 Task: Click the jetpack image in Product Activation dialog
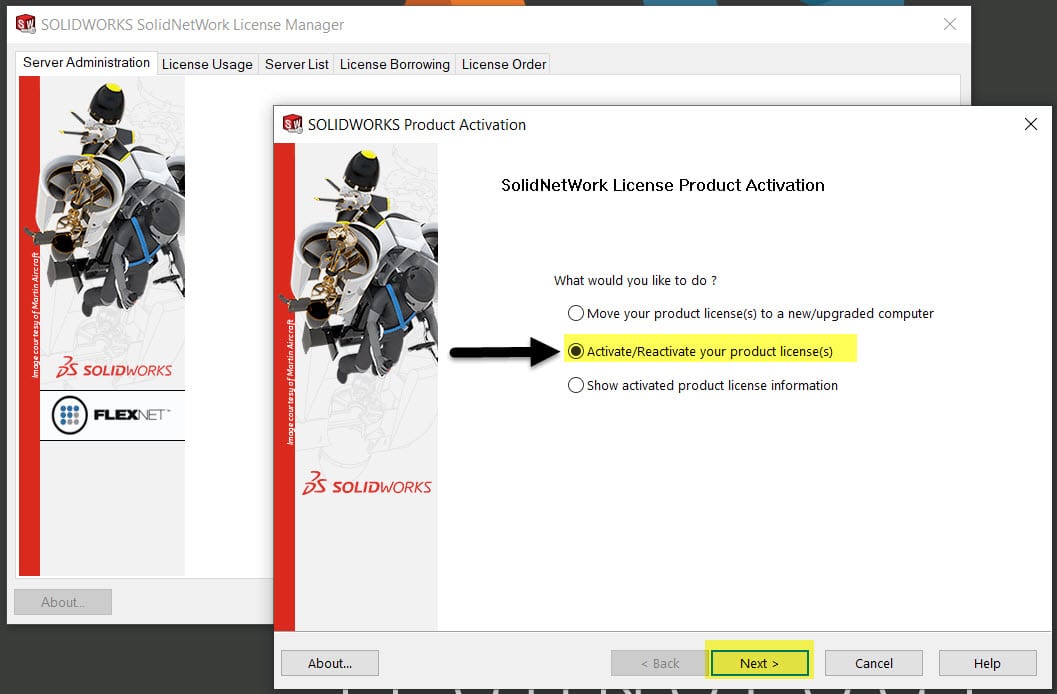366,266
